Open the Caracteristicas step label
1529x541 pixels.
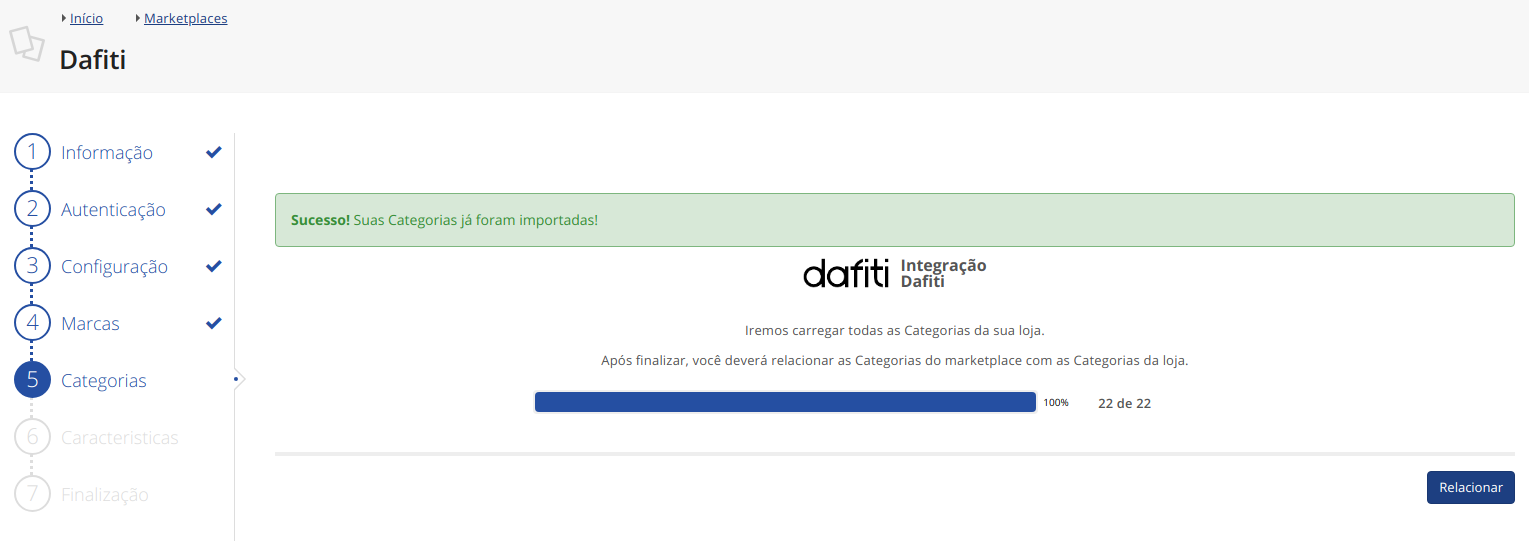click(120, 438)
